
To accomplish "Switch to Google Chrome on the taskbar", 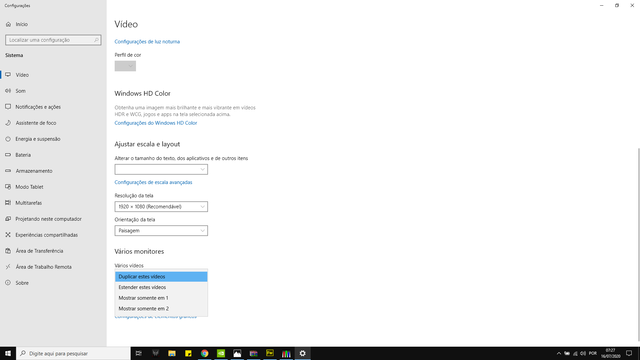I will pyautogui.click(x=204, y=353).
